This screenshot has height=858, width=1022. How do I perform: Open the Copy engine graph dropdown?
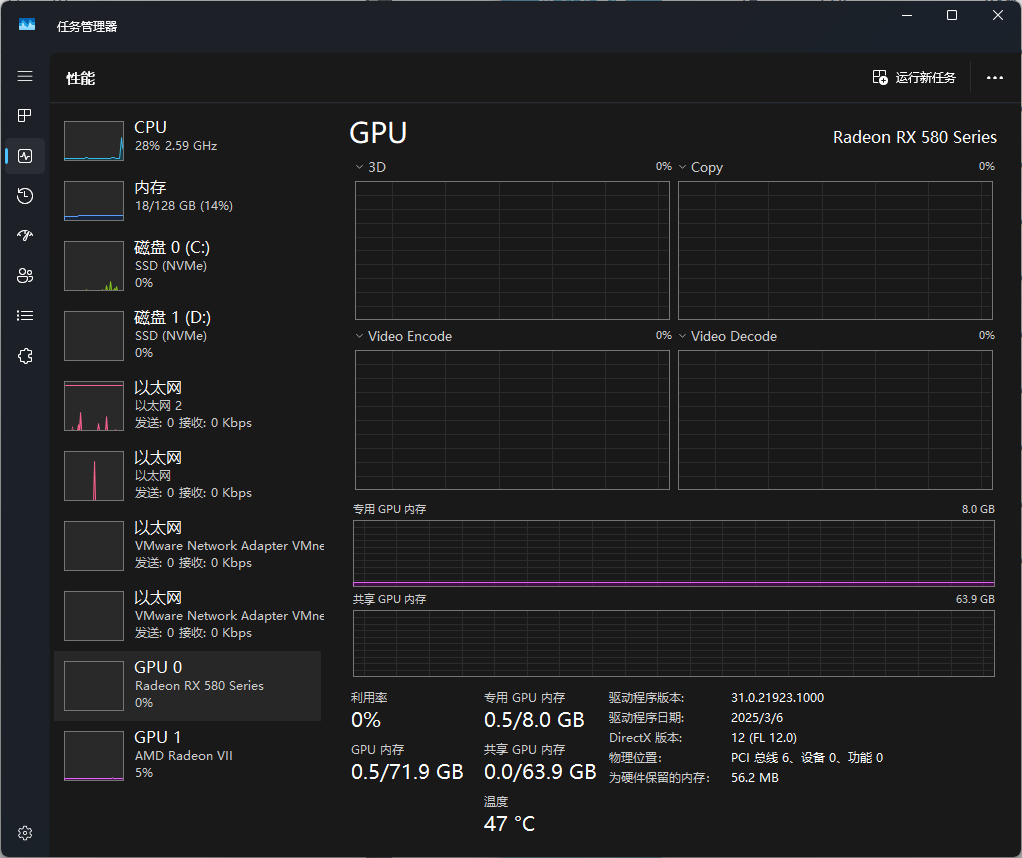point(684,168)
